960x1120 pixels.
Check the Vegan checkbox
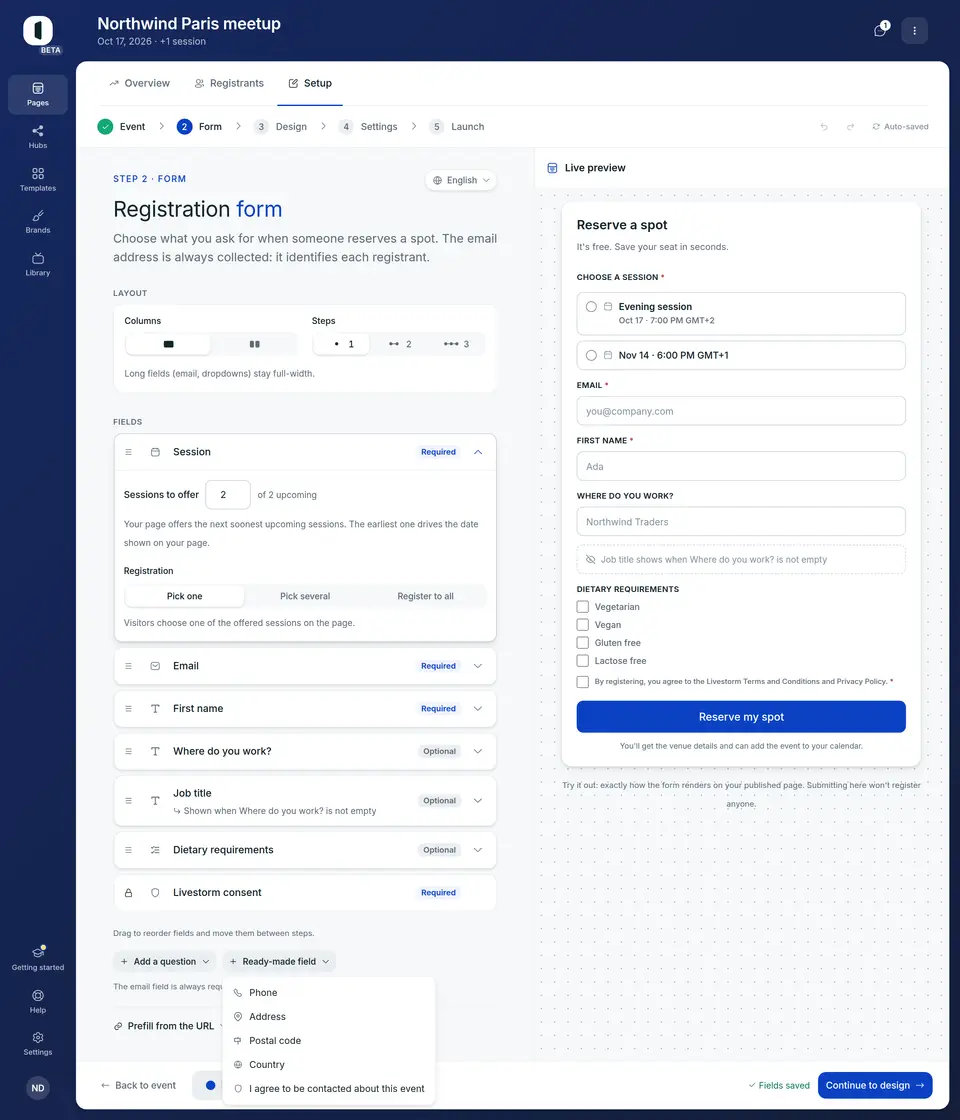pos(583,624)
